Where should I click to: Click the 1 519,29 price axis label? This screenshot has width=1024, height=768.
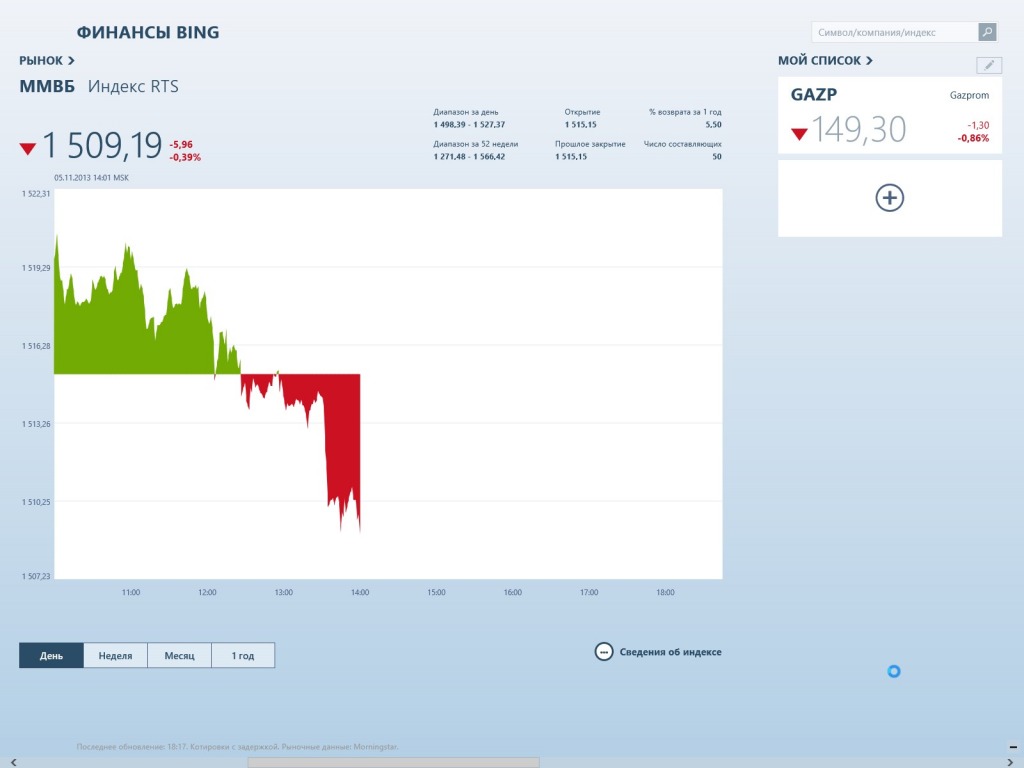[x=36, y=268]
